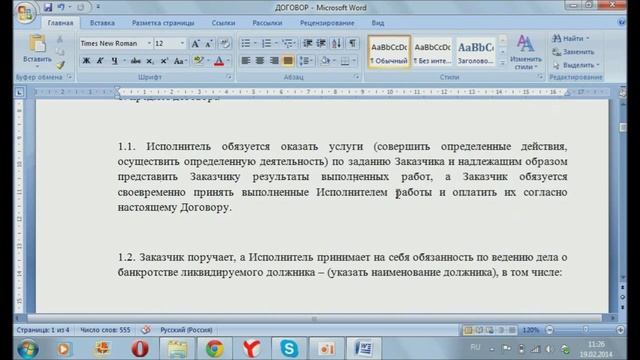Open font dialog launcher in Шрифт

click(229, 77)
